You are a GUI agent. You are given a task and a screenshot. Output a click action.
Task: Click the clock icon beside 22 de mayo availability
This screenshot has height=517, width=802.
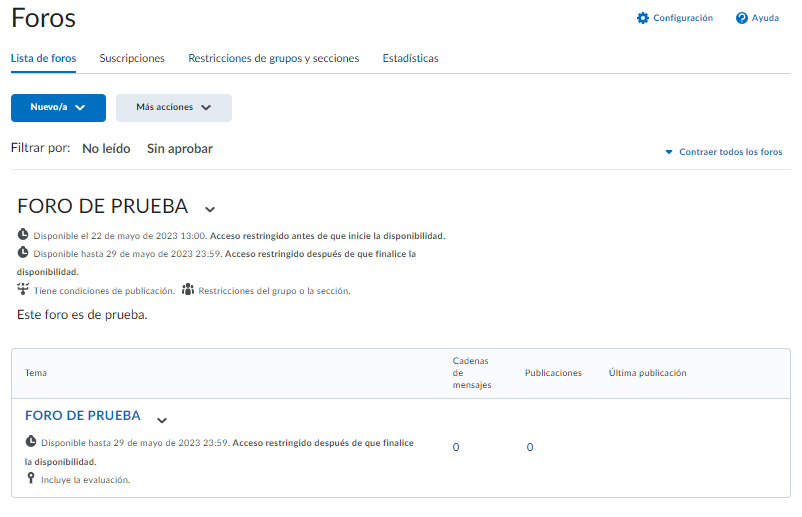point(24,235)
